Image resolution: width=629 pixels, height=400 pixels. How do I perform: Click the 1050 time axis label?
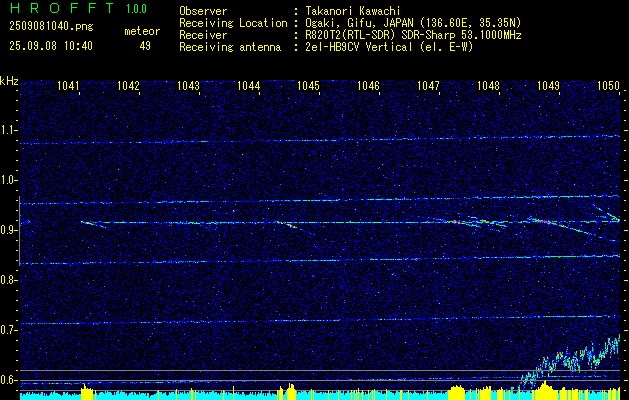(609, 85)
